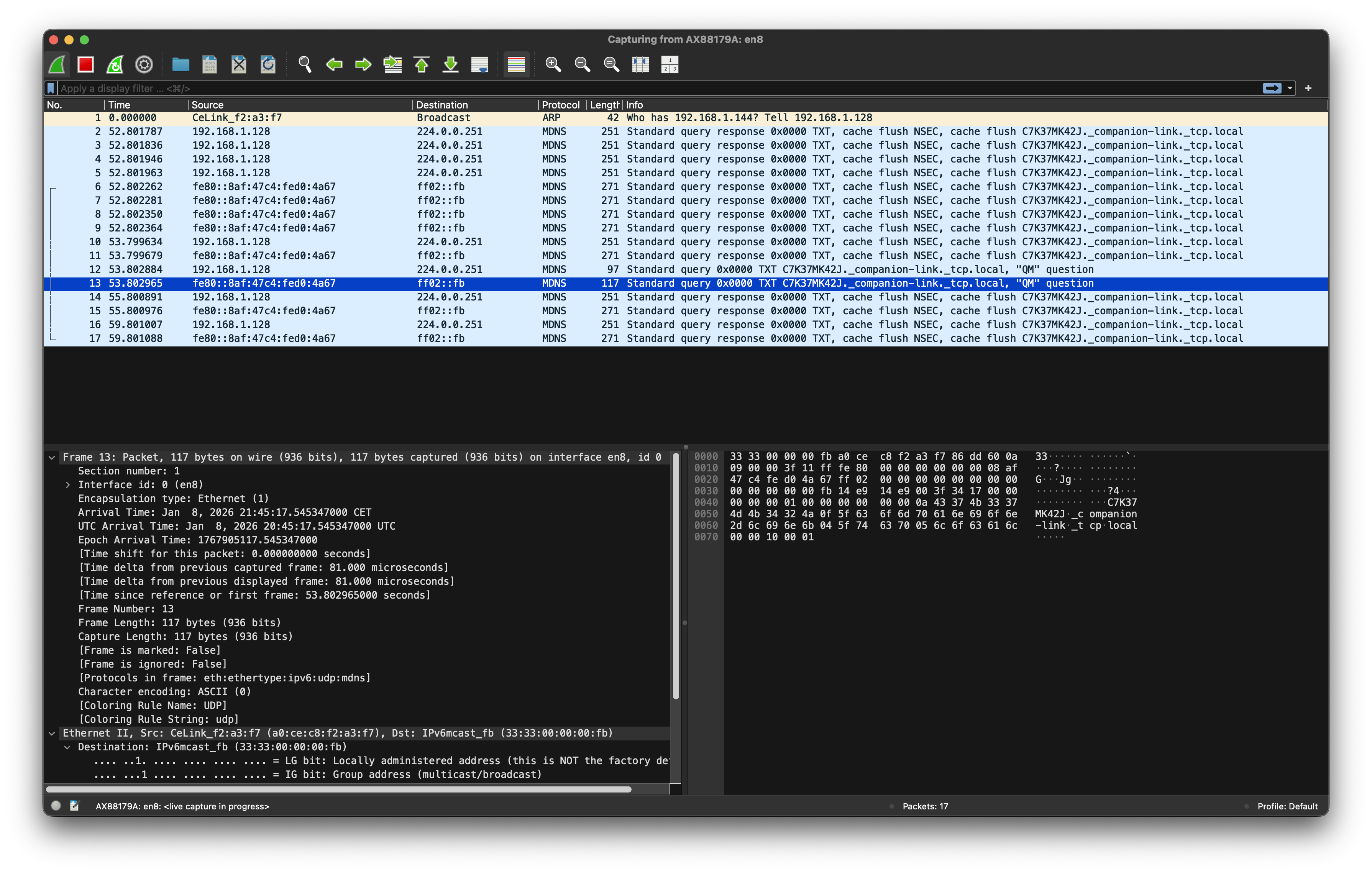The height and width of the screenshot is (873, 1372).
Task: Apply filter using the blue arrow button
Action: click(1272, 88)
